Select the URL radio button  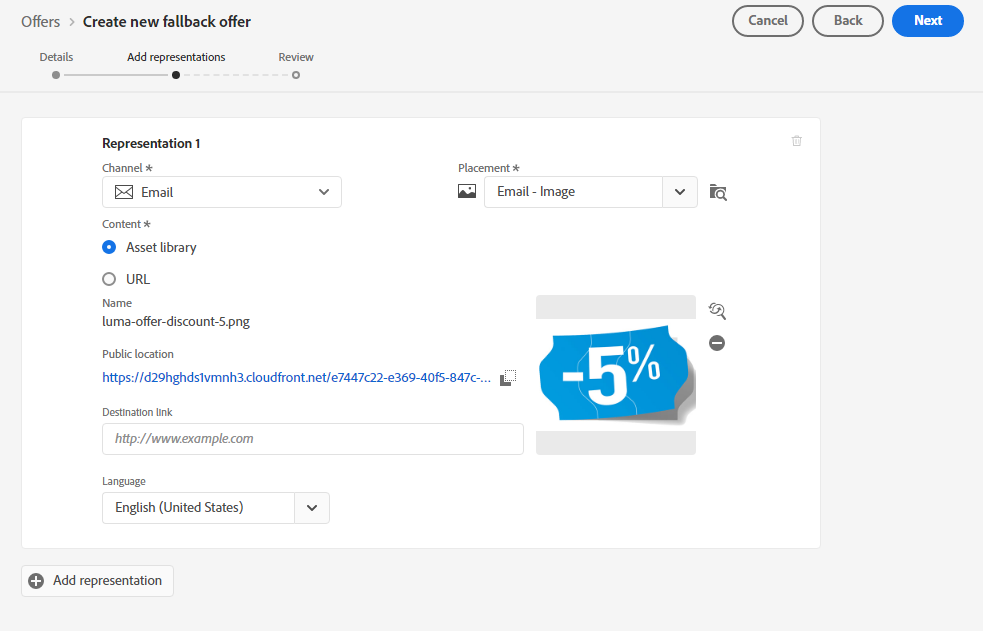tap(109, 279)
